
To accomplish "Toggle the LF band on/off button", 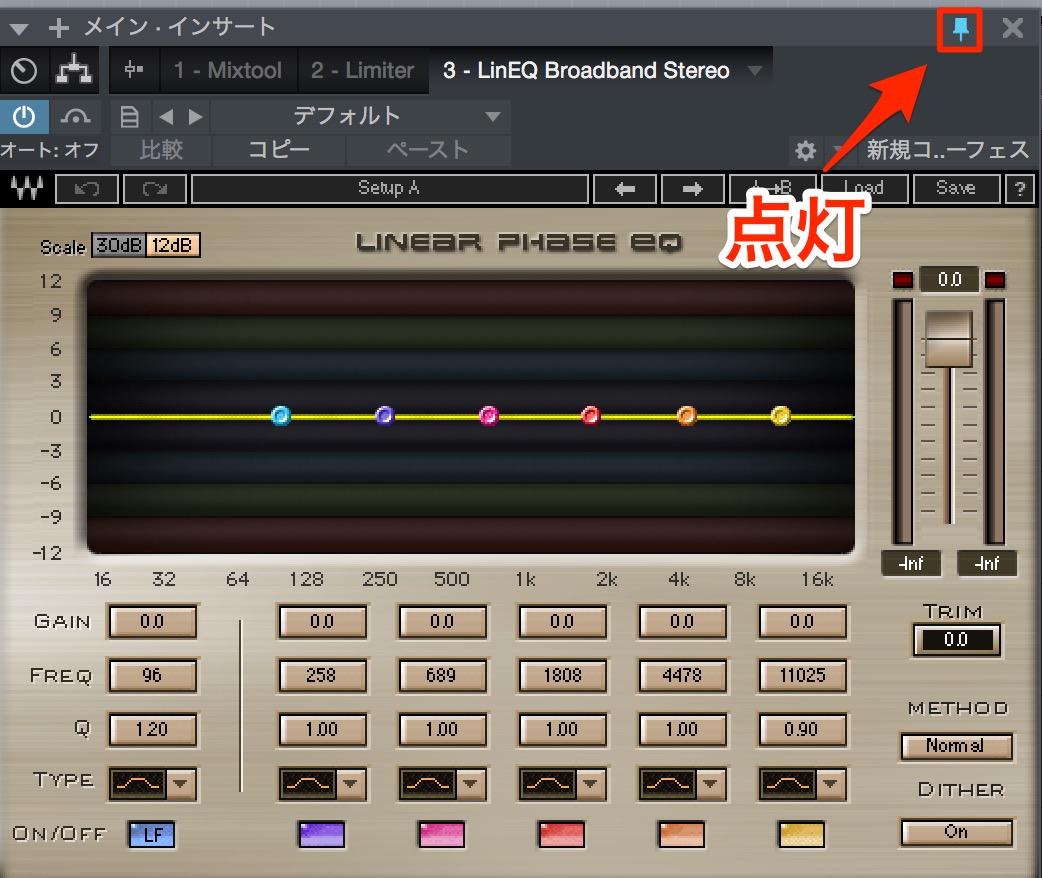I will (x=152, y=835).
